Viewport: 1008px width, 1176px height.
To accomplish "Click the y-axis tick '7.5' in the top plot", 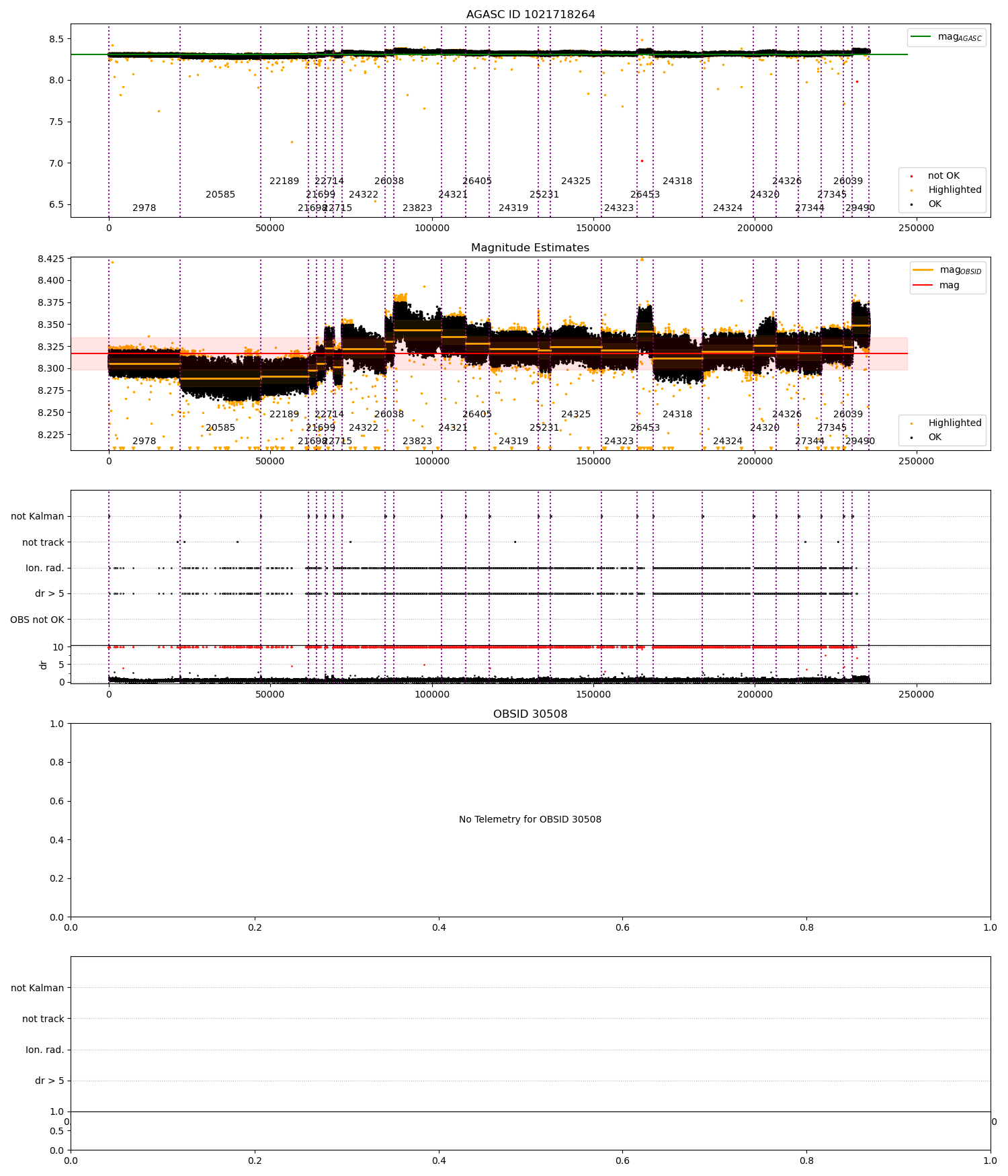I will pyautogui.click(x=57, y=122).
